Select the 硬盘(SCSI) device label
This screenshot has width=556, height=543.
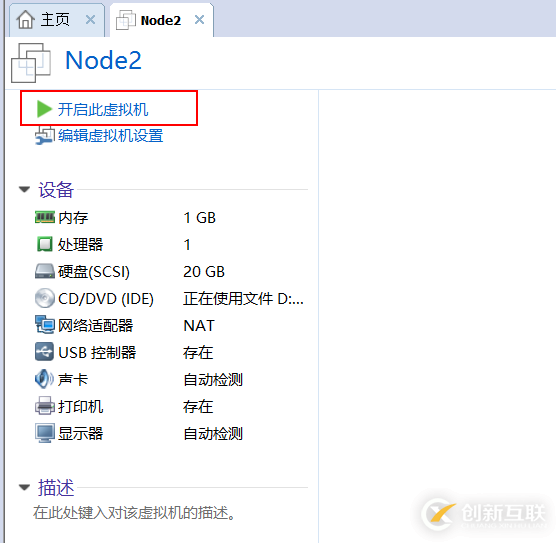pyautogui.click(x=94, y=272)
